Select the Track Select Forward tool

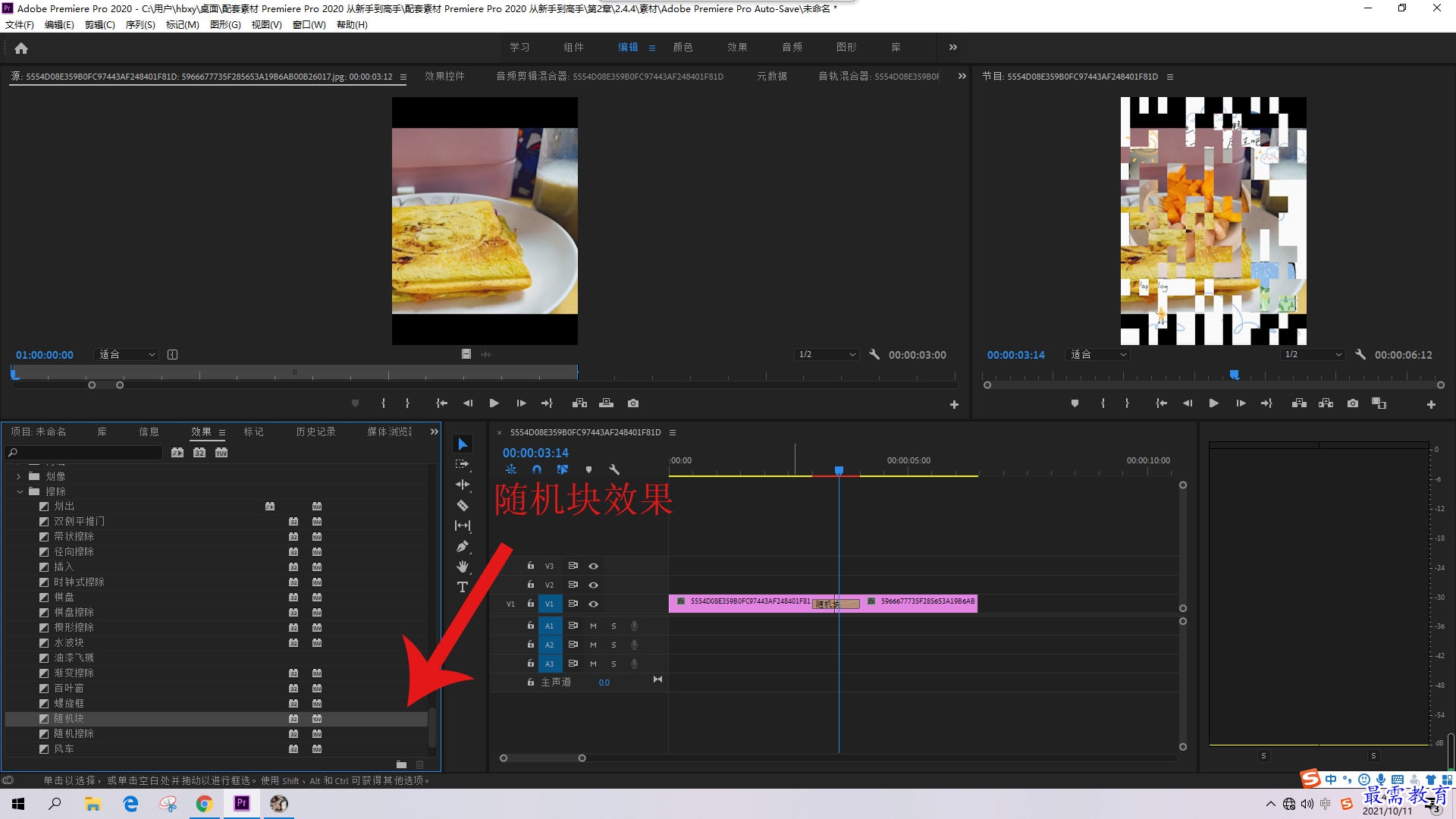pyautogui.click(x=463, y=464)
